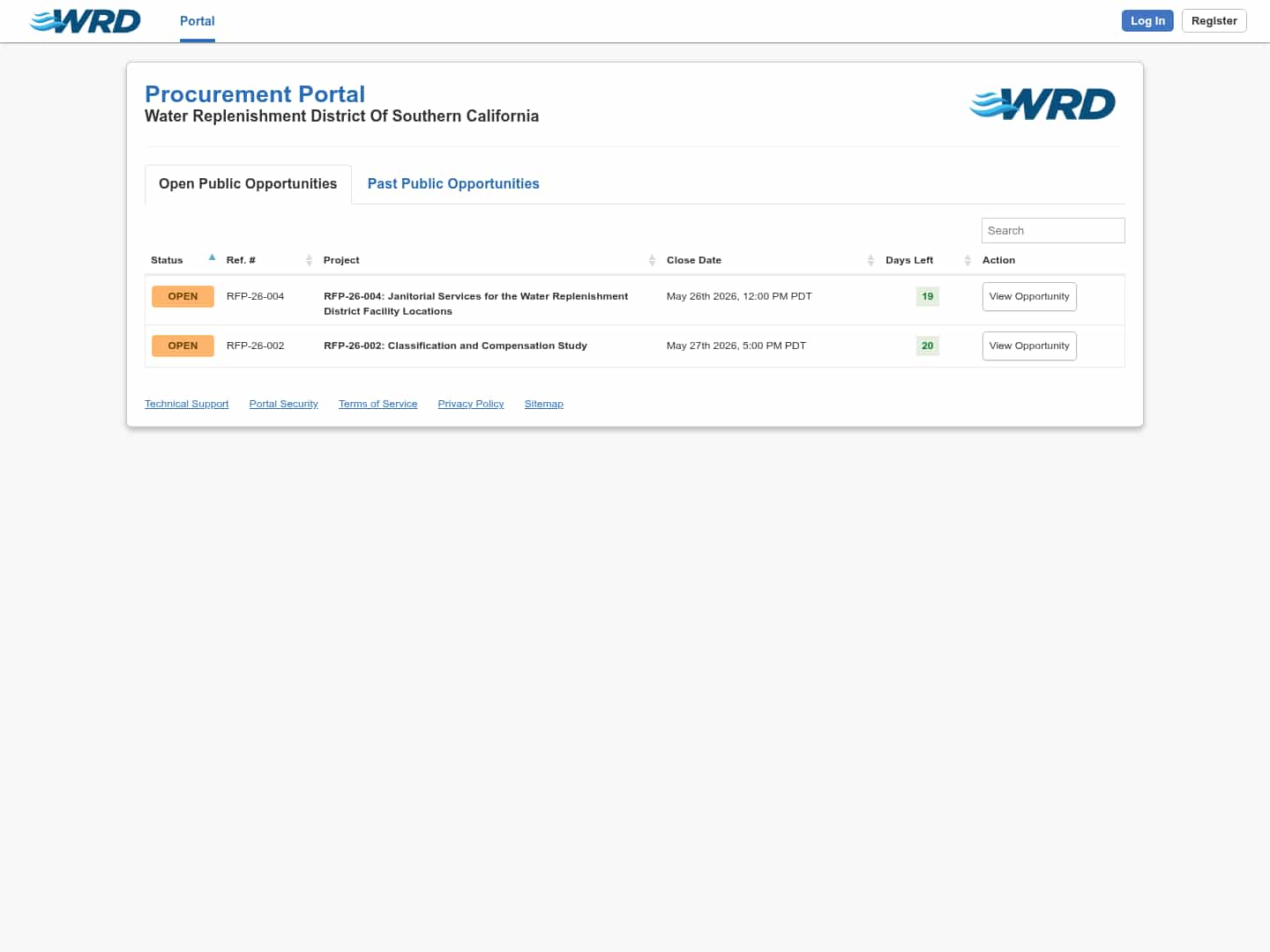Open the Technical Support link

coord(186,404)
